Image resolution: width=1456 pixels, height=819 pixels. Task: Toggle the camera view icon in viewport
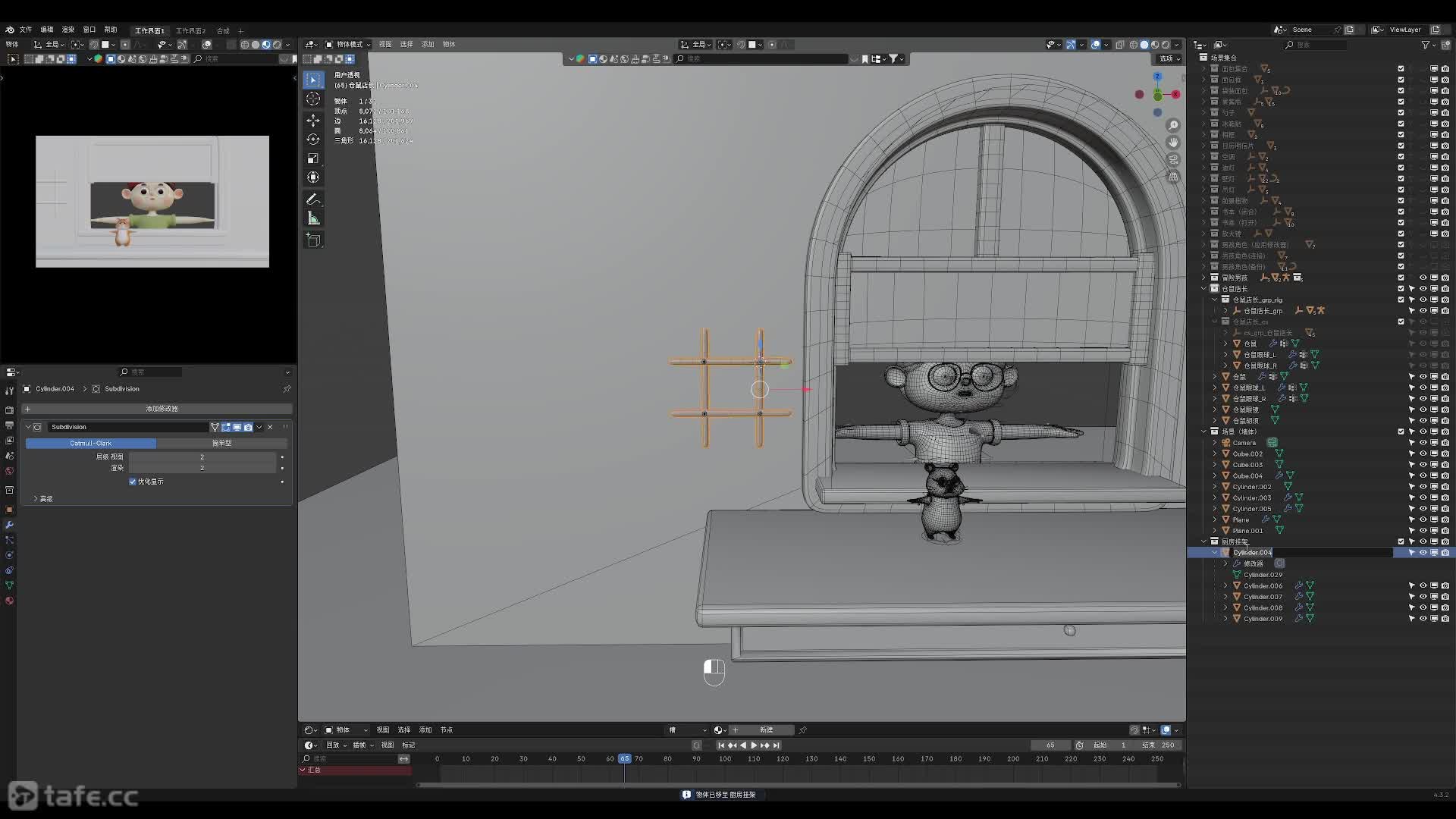1173,159
